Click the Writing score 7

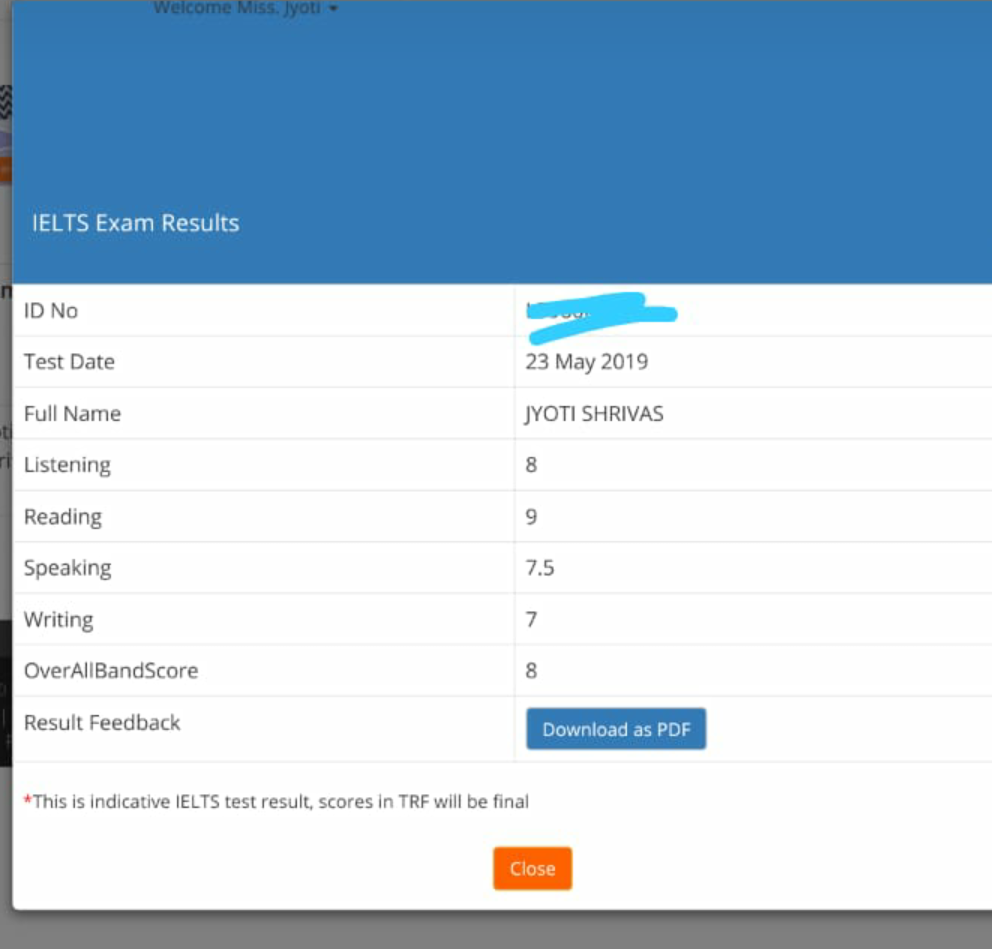531,619
